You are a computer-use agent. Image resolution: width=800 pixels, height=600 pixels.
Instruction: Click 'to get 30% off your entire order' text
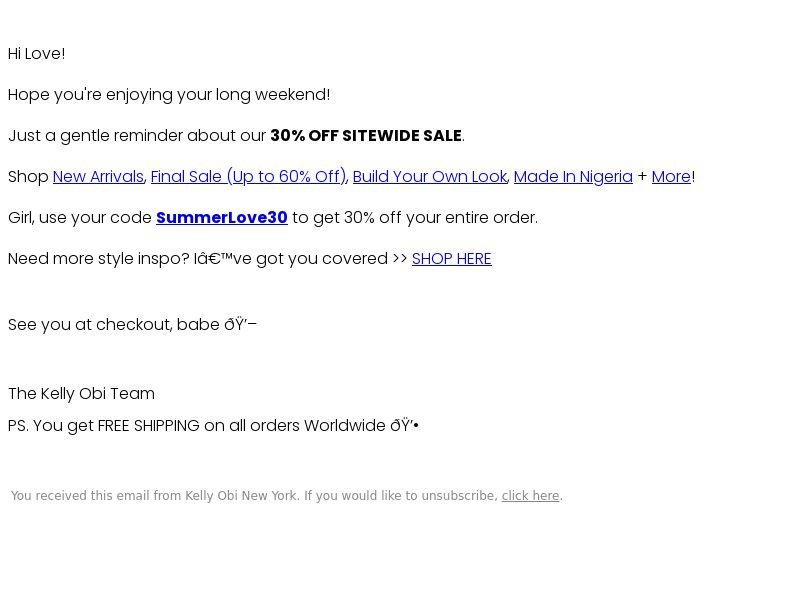(x=415, y=218)
